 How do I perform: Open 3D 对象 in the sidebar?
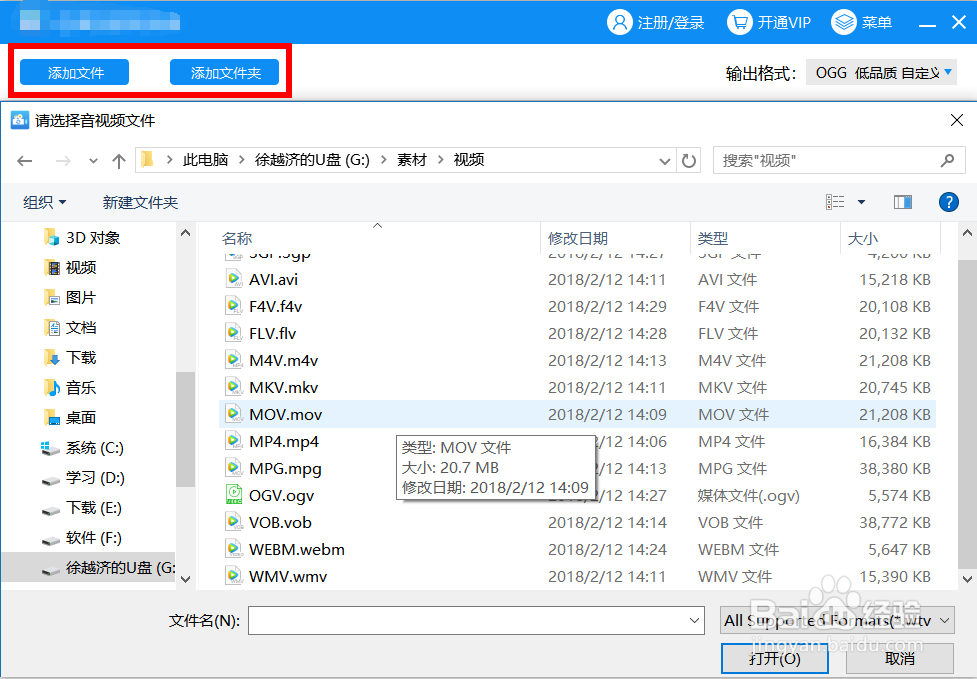point(82,237)
